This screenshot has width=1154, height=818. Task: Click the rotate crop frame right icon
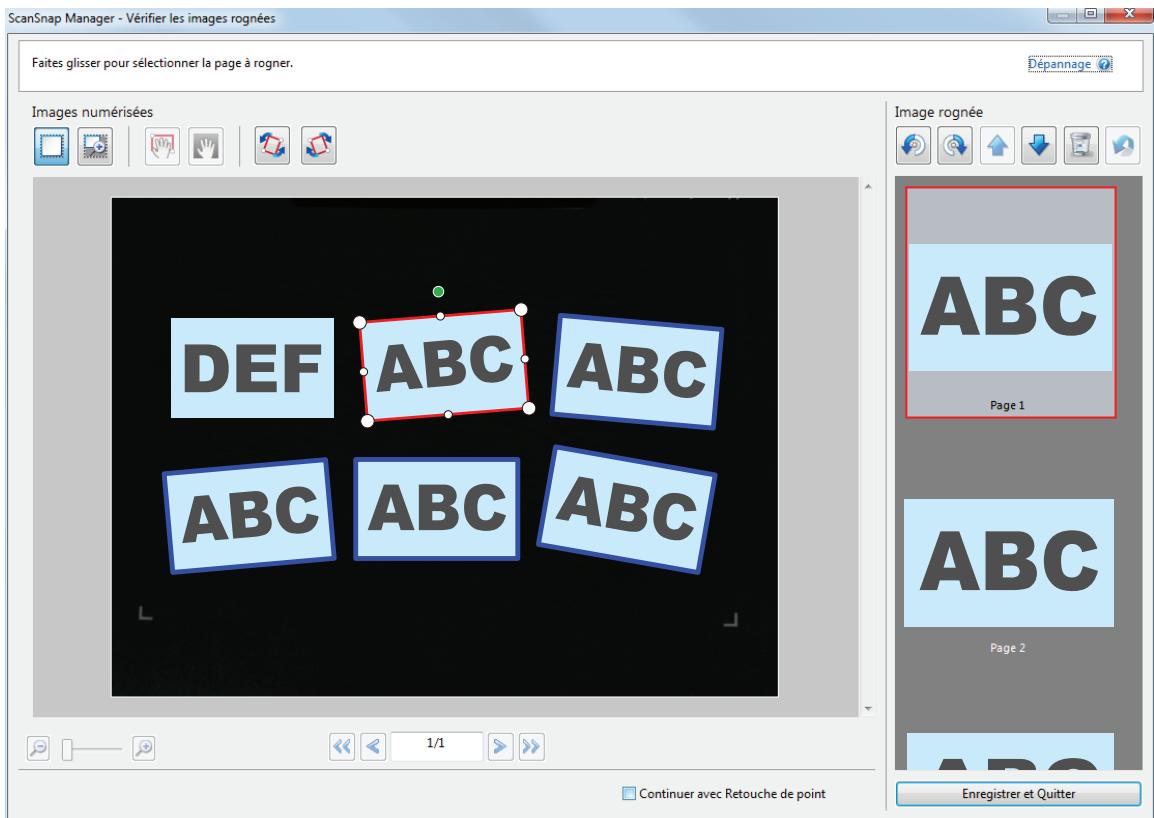(x=319, y=145)
